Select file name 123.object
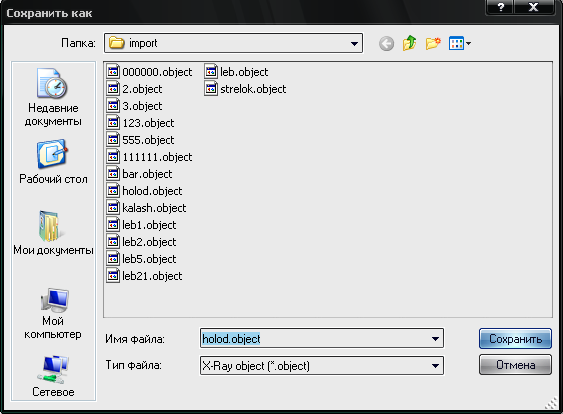The image size is (563, 414). point(148,123)
